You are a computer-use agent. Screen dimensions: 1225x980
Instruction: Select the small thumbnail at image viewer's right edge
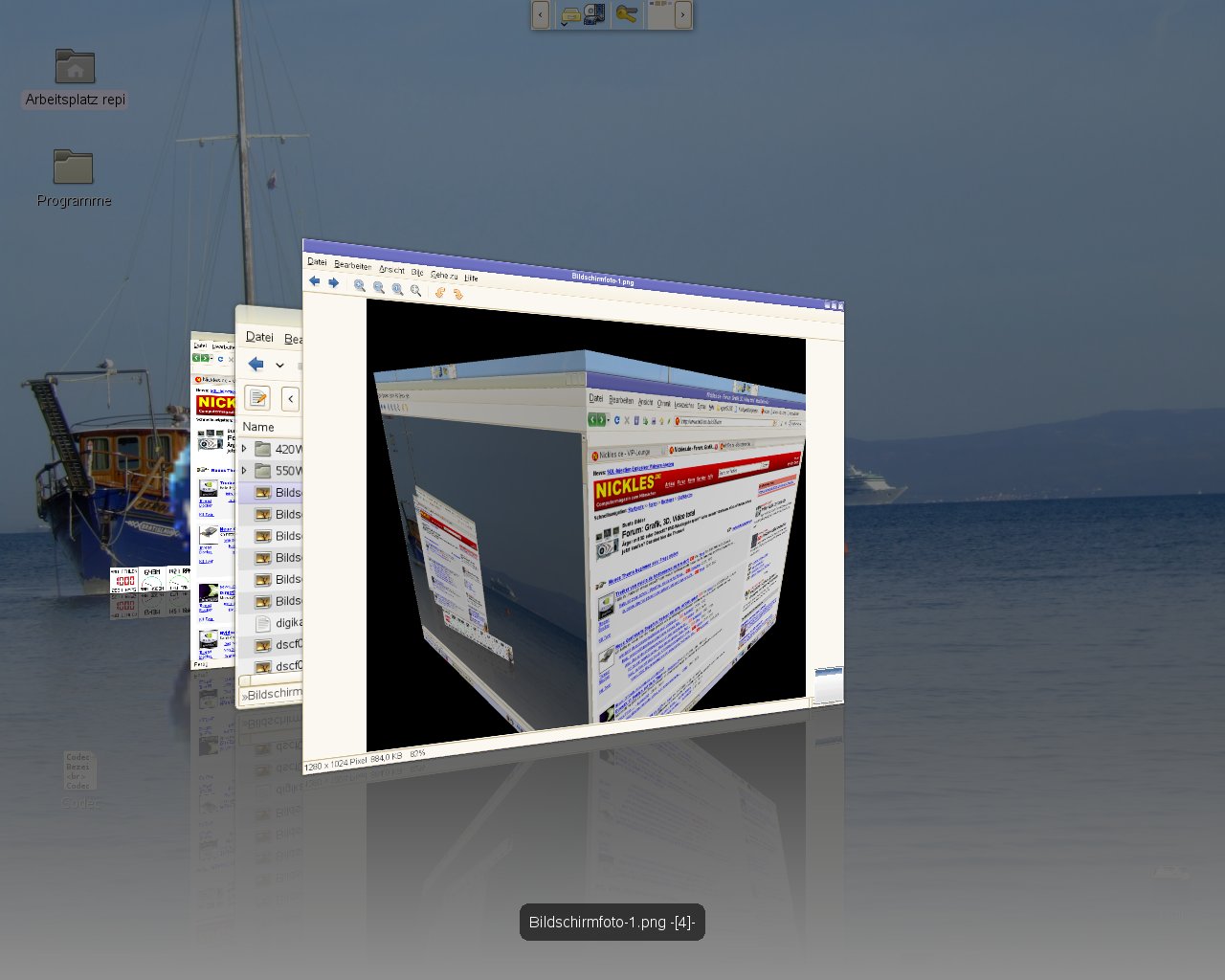(x=829, y=685)
